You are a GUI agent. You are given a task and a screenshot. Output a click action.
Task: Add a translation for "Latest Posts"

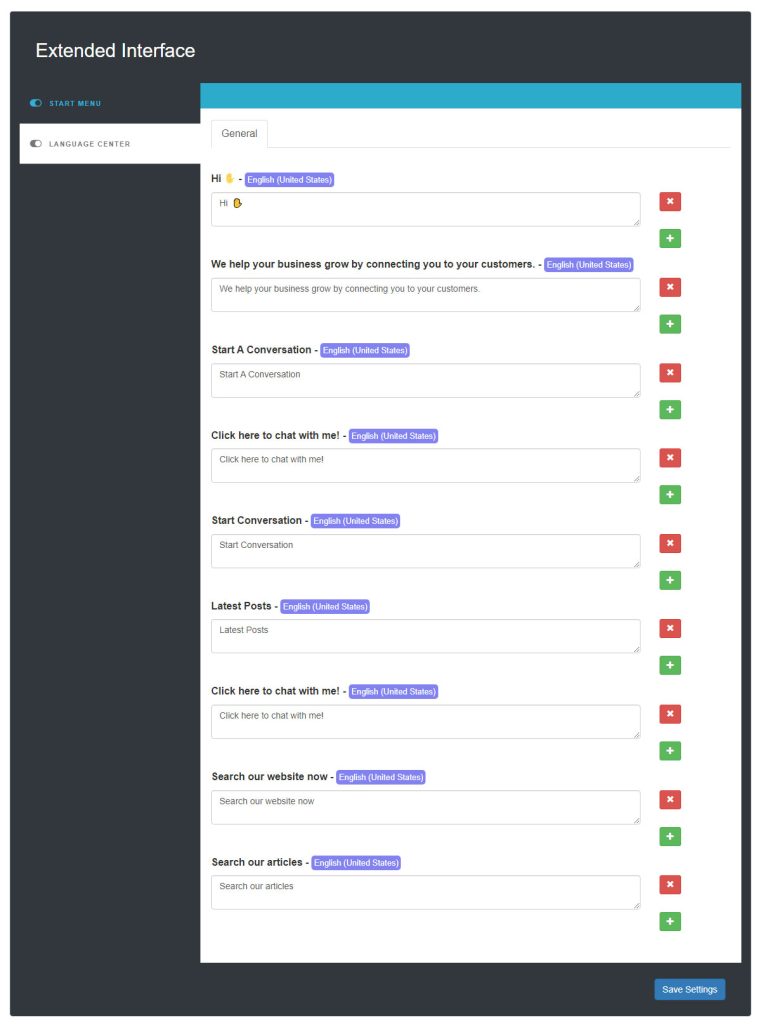click(x=669, y=665)
